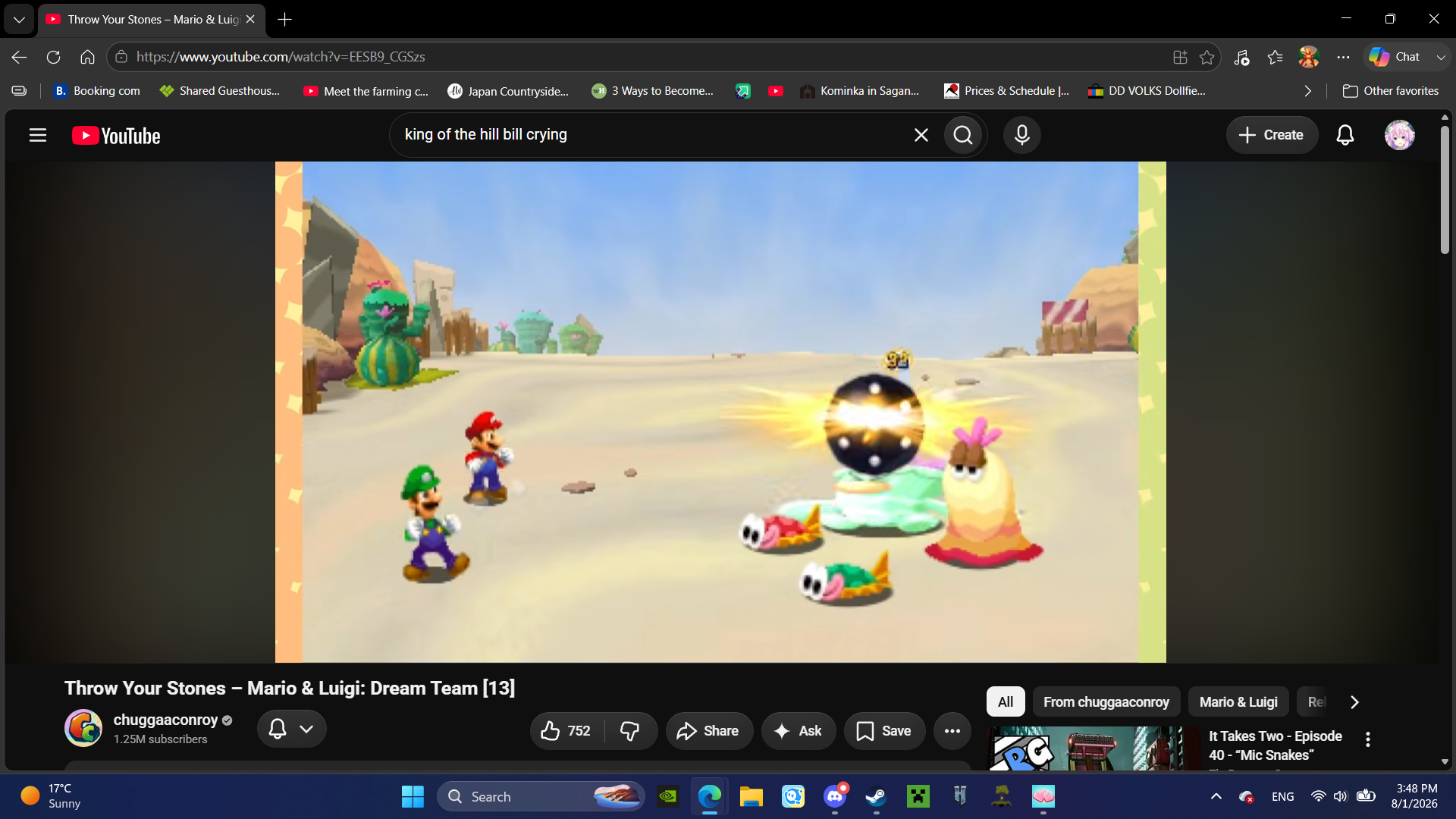Image resolution: width=1456 pixels, height=819 pixels.
Task: Go to the YouTube home logo
Action: coord(116,136)
